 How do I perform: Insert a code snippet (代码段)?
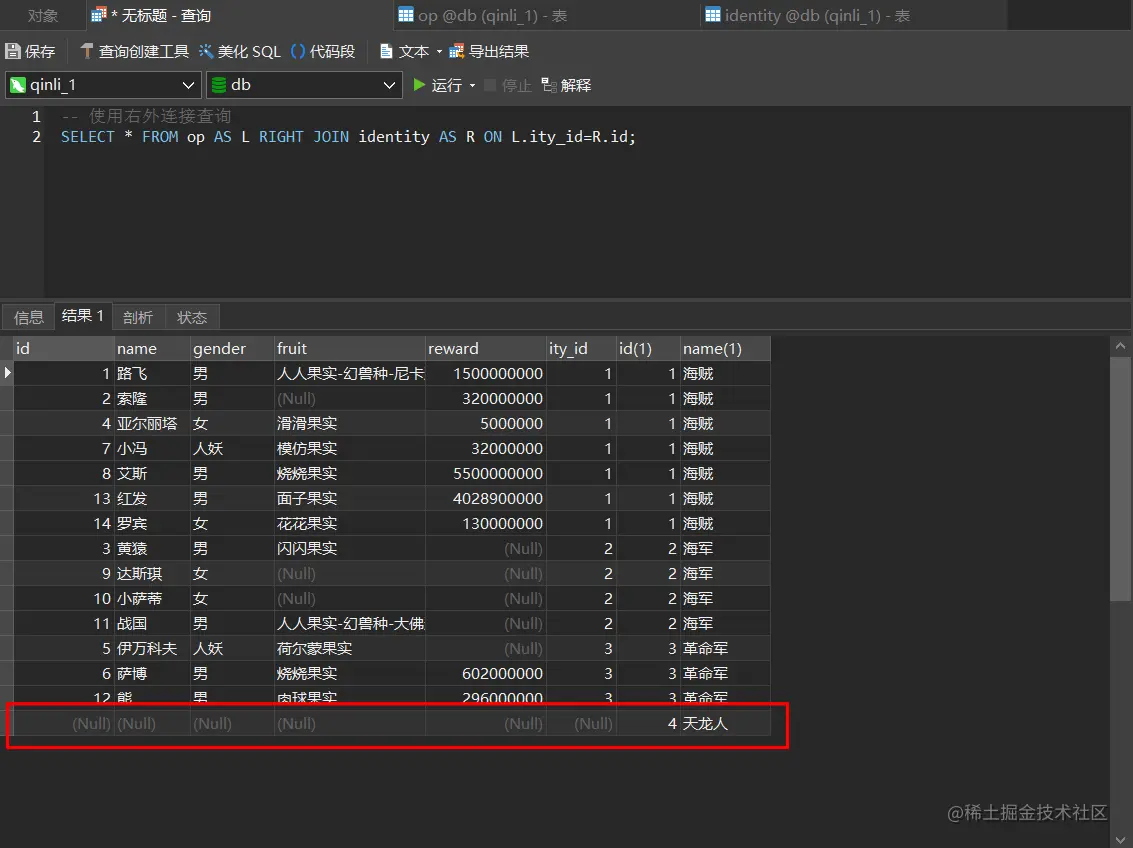[x=323, y=51]
